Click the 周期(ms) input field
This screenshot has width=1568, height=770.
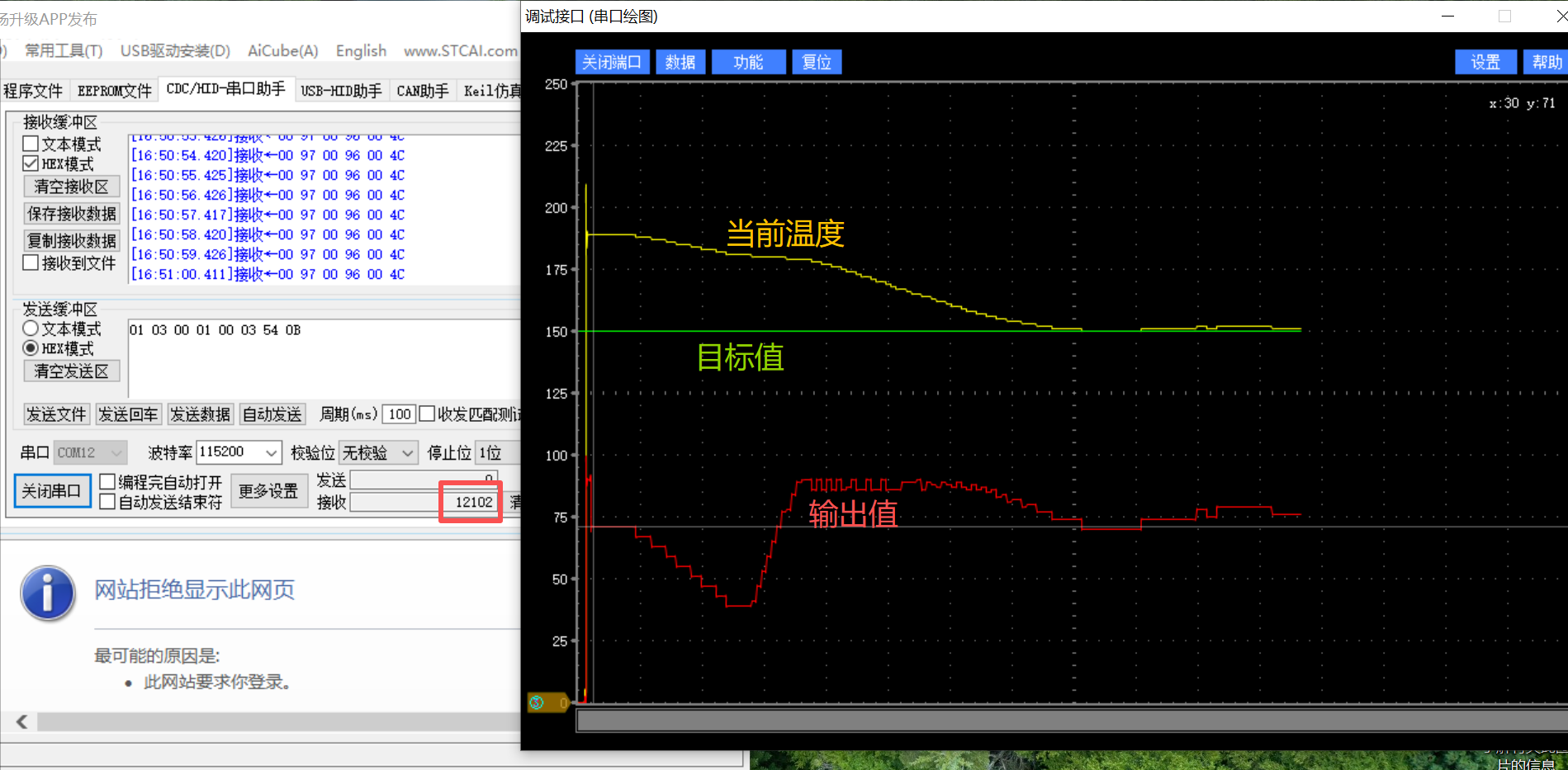[399, 414]
